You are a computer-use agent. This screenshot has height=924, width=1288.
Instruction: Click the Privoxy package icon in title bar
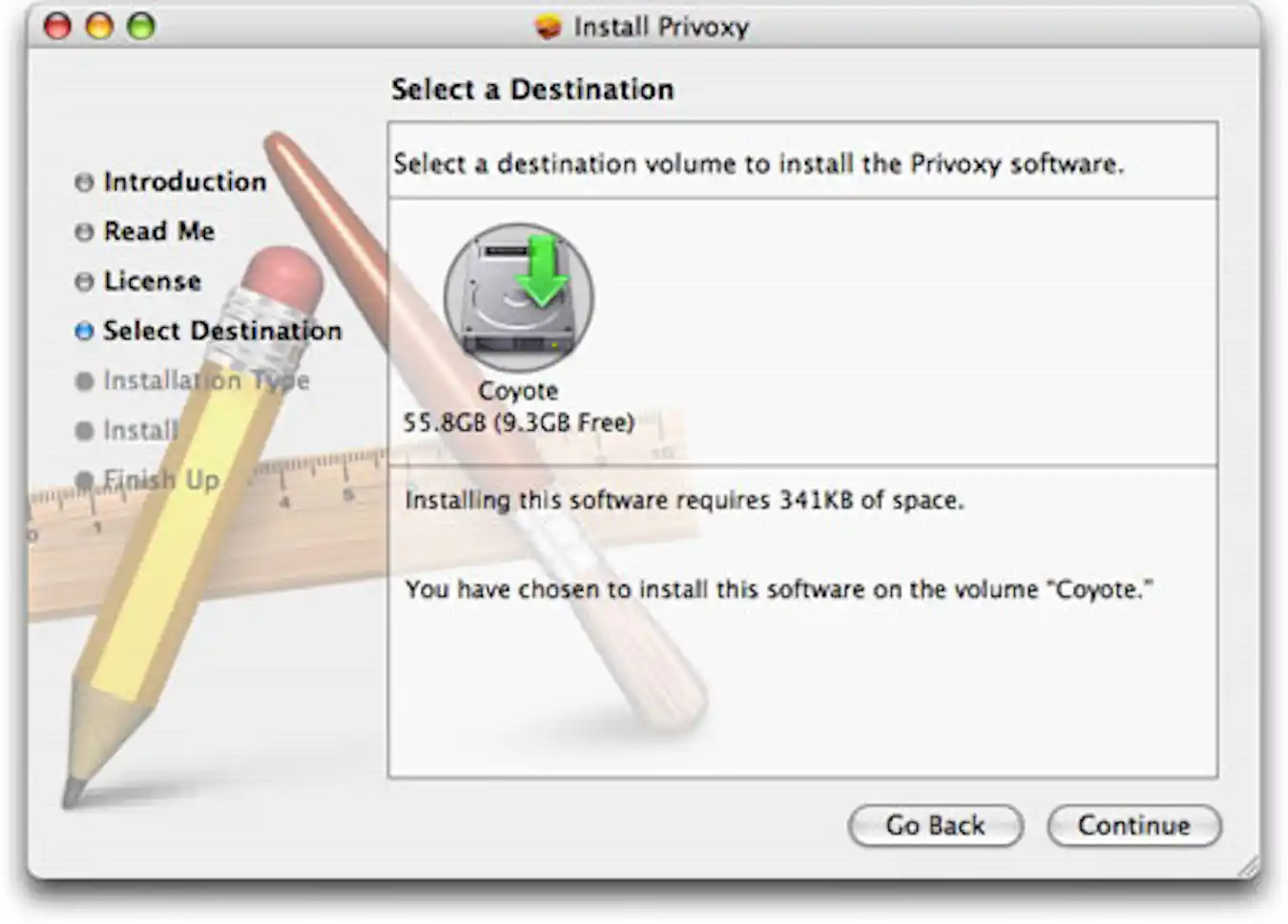coord(548,27)
